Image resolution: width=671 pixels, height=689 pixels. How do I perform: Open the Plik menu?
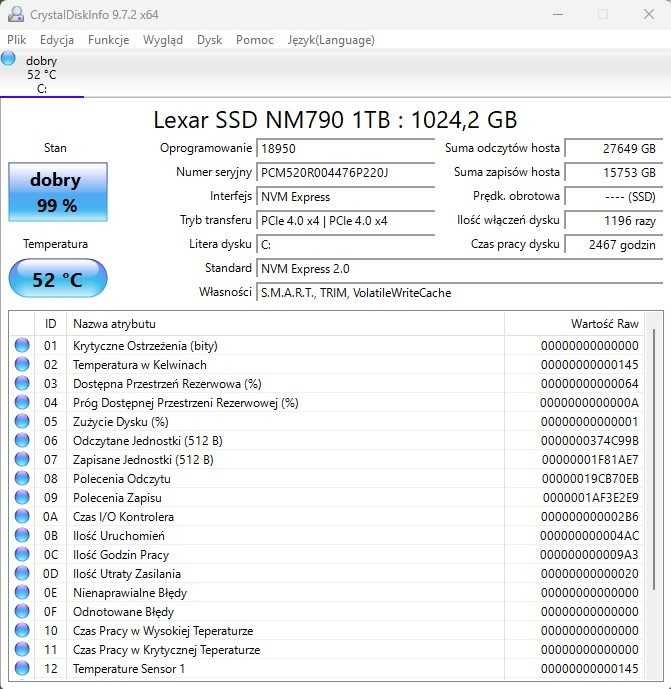click(17, 40)
